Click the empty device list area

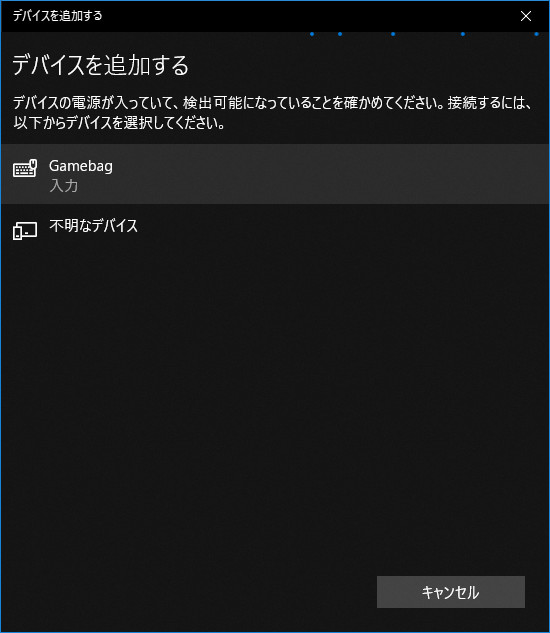click(275, 404)
